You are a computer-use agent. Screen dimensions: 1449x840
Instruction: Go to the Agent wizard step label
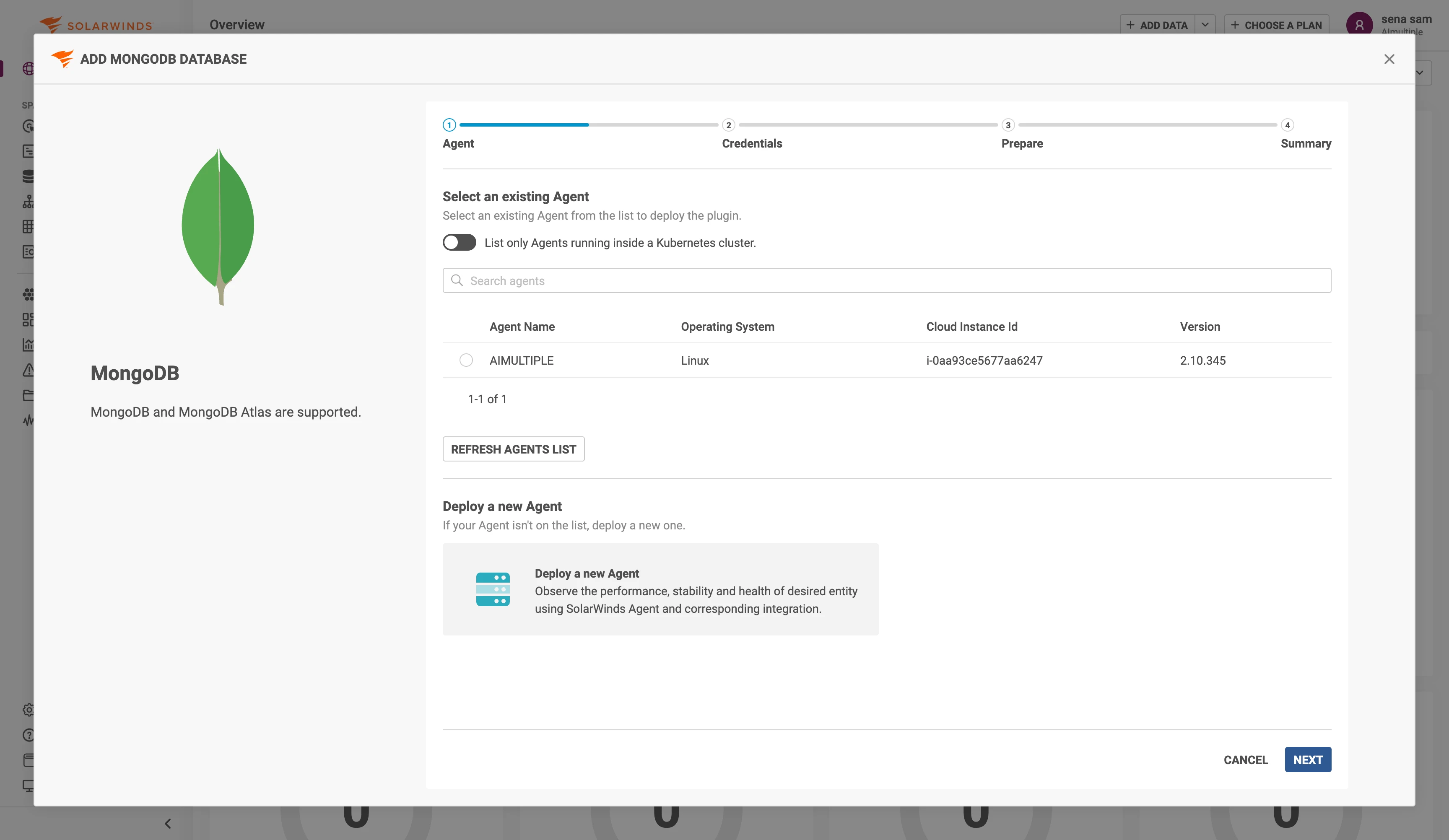(x=458, y=143)
